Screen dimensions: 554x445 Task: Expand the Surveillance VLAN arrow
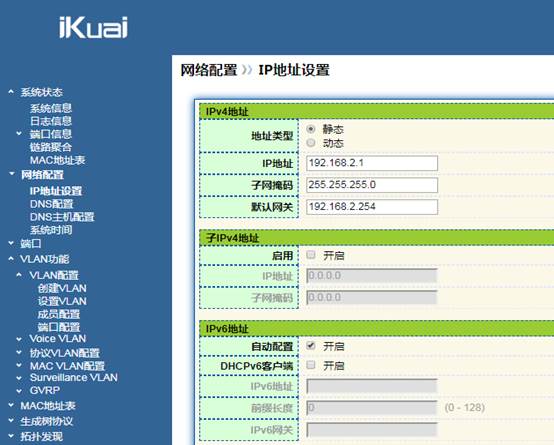pyautogui.click(x=19, y=378)
